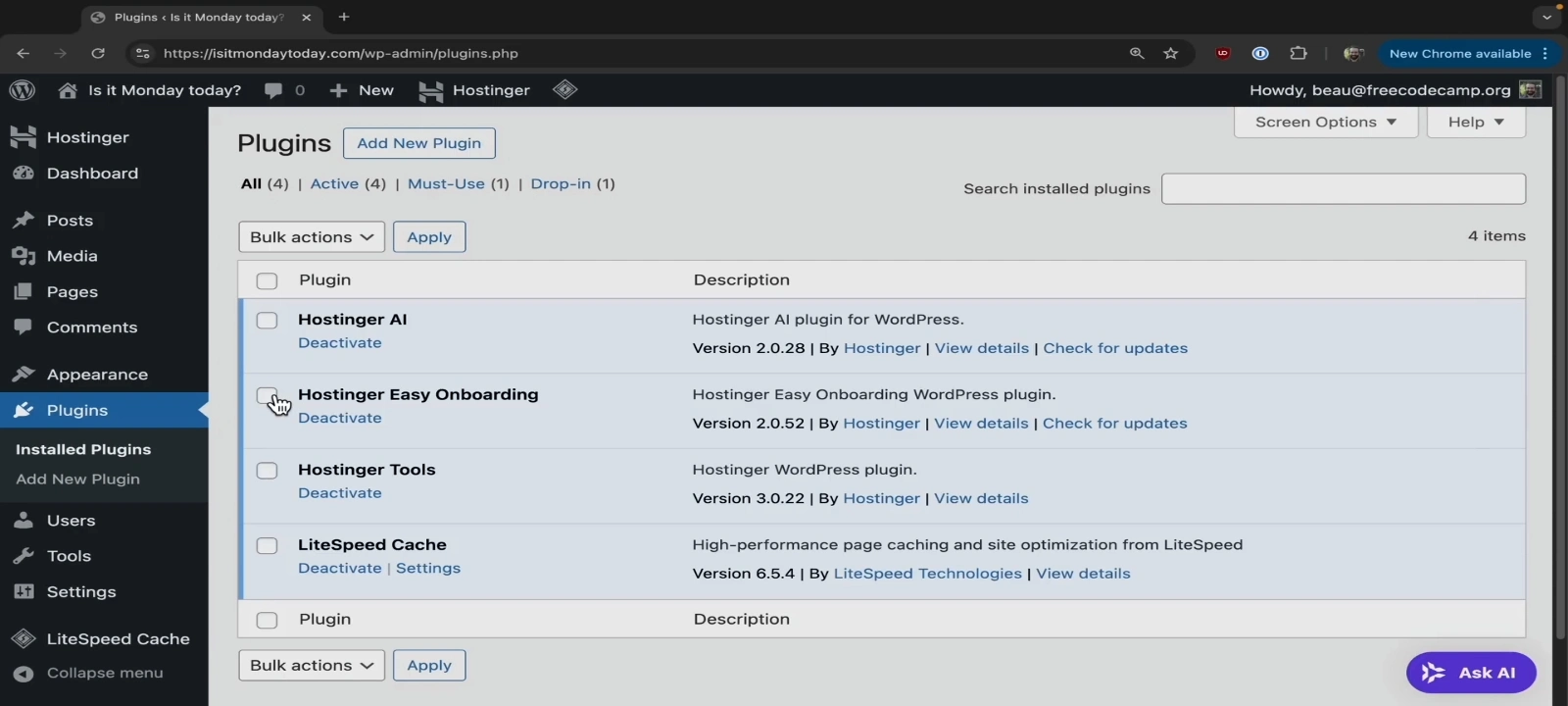The width and height of the screenshot is (1568, 706).
Task: Open Settings in the sidebar
Action: pos(104,592)
